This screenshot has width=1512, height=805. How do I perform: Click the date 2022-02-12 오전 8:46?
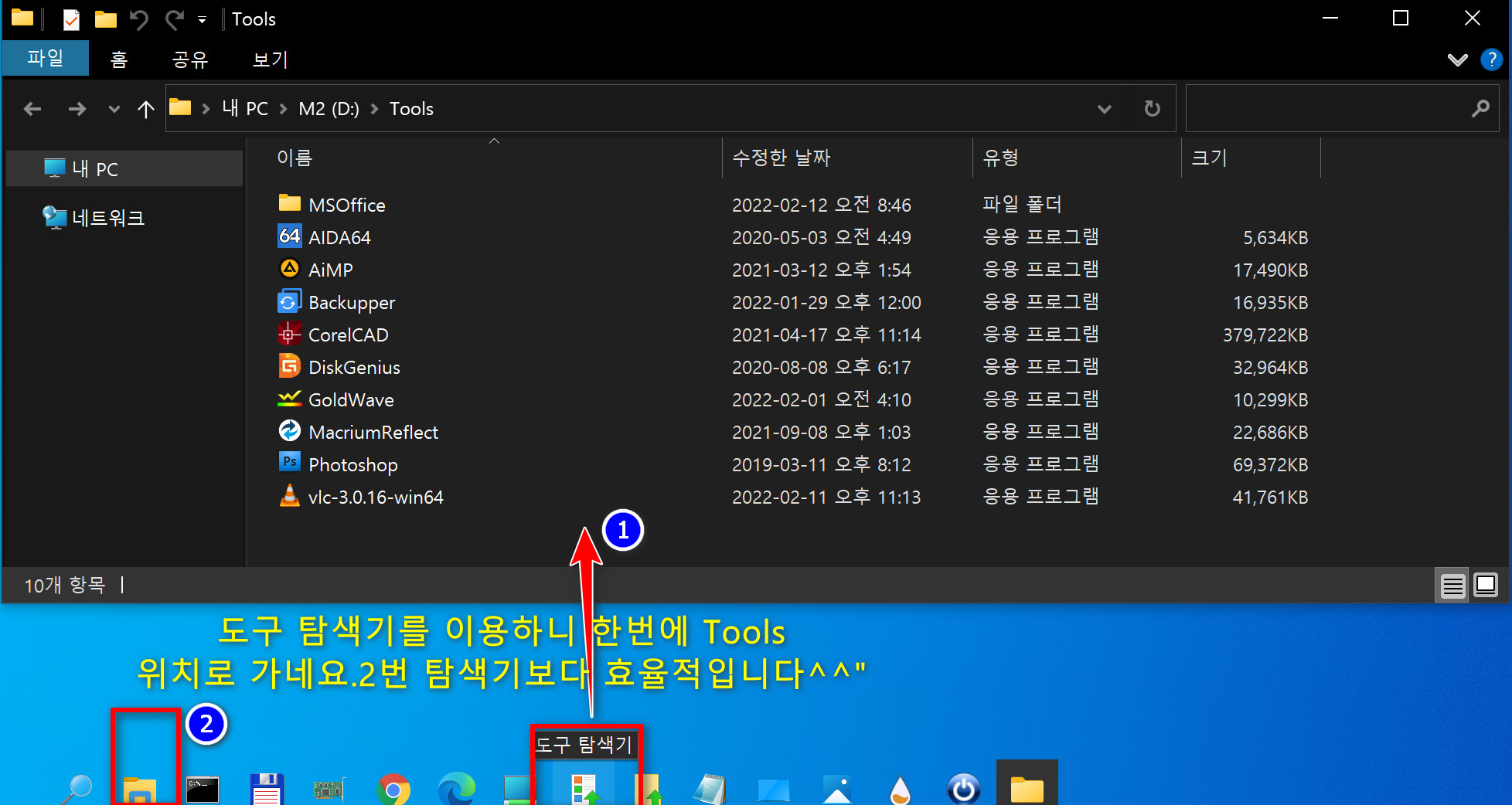click(821, 205)
